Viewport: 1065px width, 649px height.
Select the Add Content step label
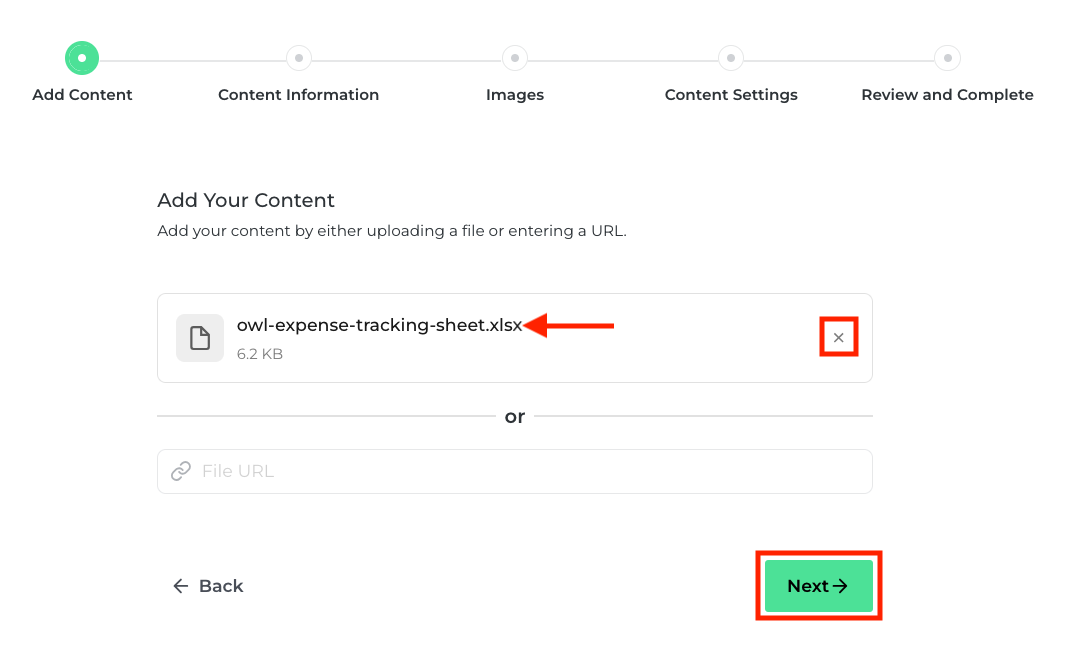[82, 95]
